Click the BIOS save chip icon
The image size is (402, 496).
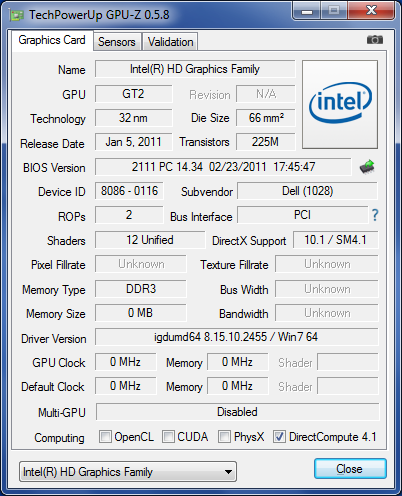pyautogui.click(x=367, y=167)
